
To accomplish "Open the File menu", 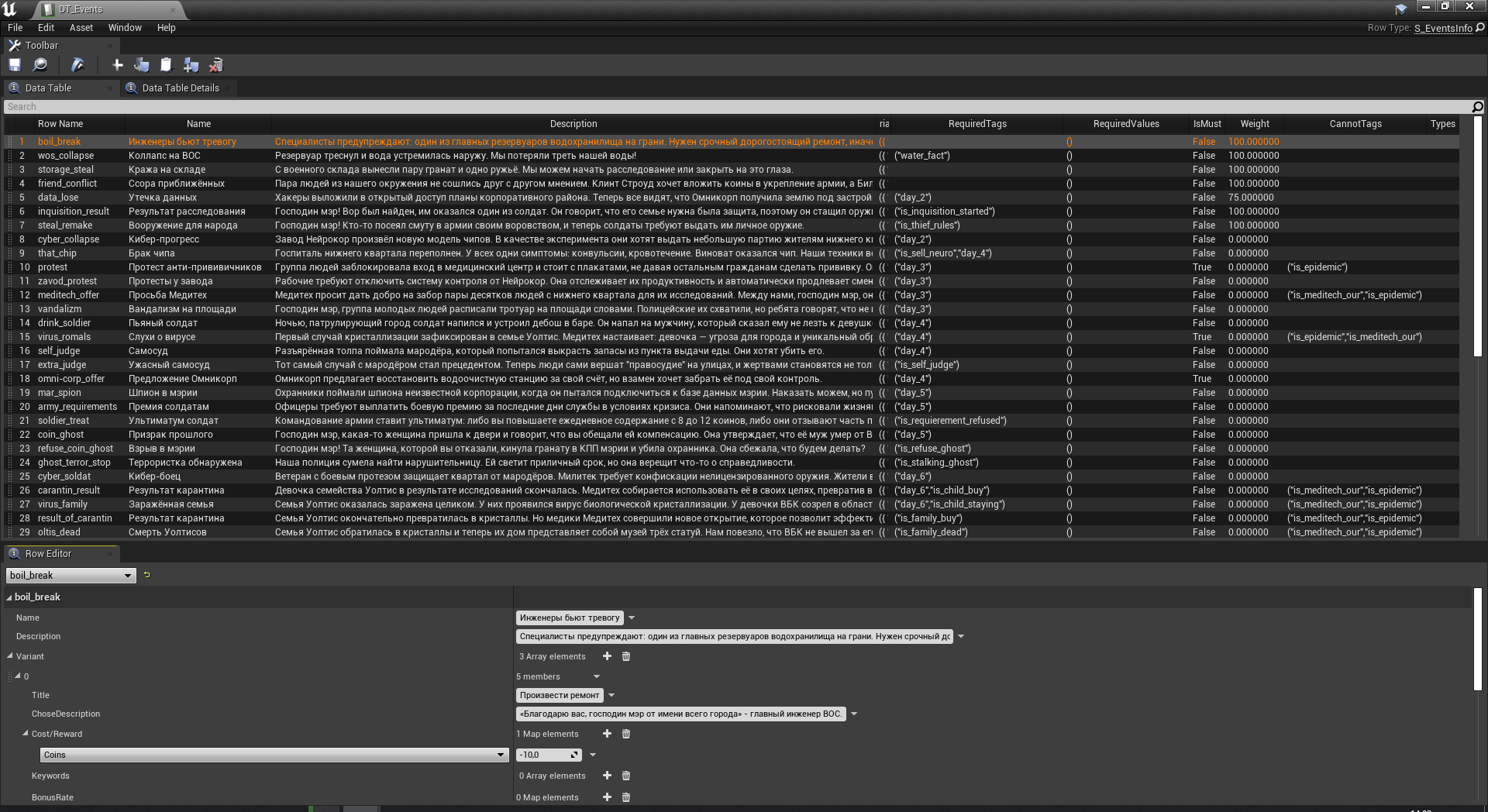I will pos(15,28).
